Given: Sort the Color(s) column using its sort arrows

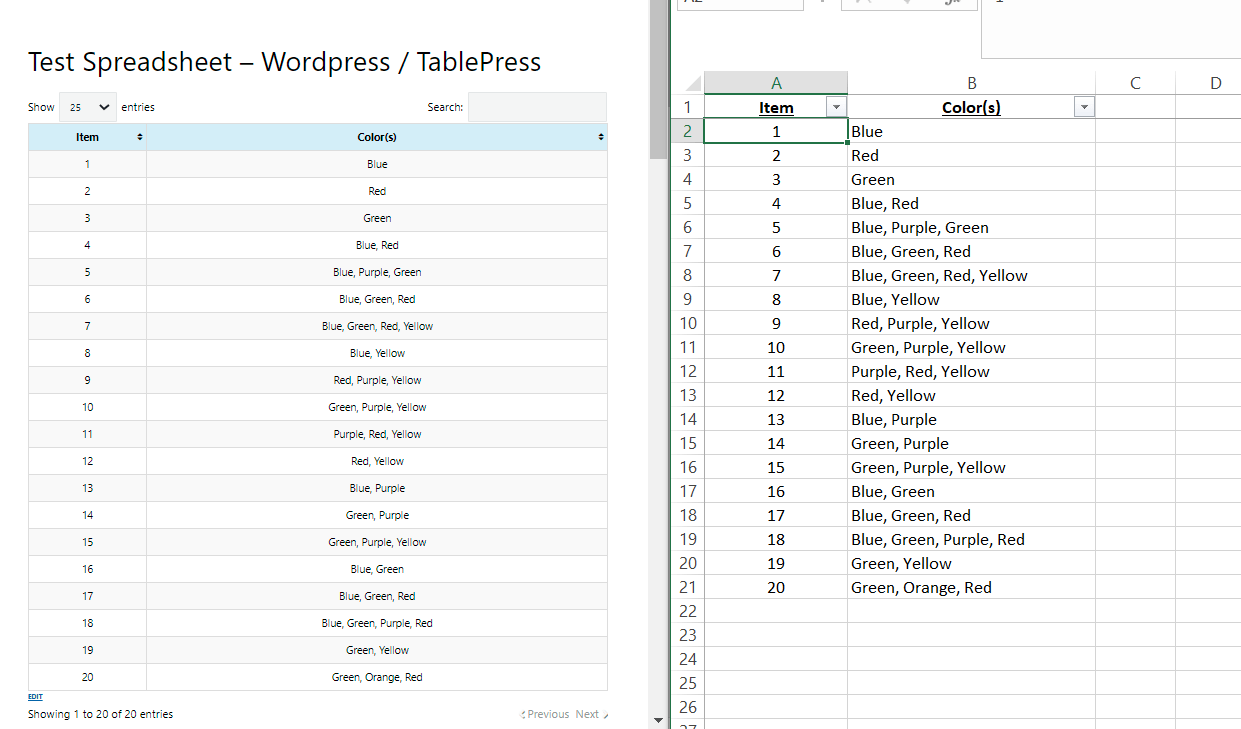Looking at the screenshot, I should point(599,137).
